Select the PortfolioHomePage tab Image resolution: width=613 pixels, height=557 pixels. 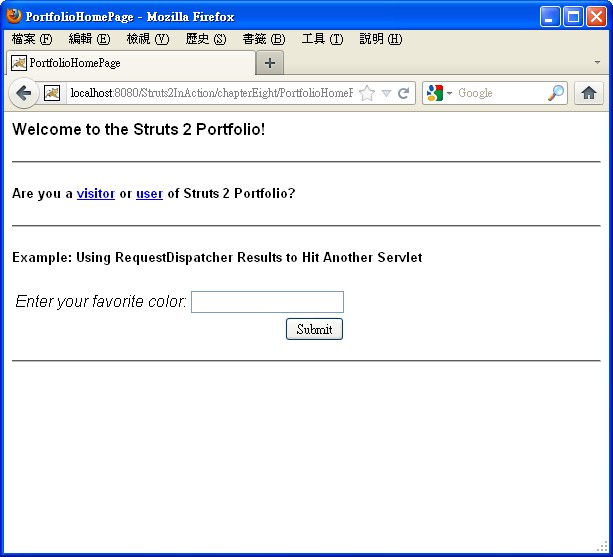click(131, 63)
